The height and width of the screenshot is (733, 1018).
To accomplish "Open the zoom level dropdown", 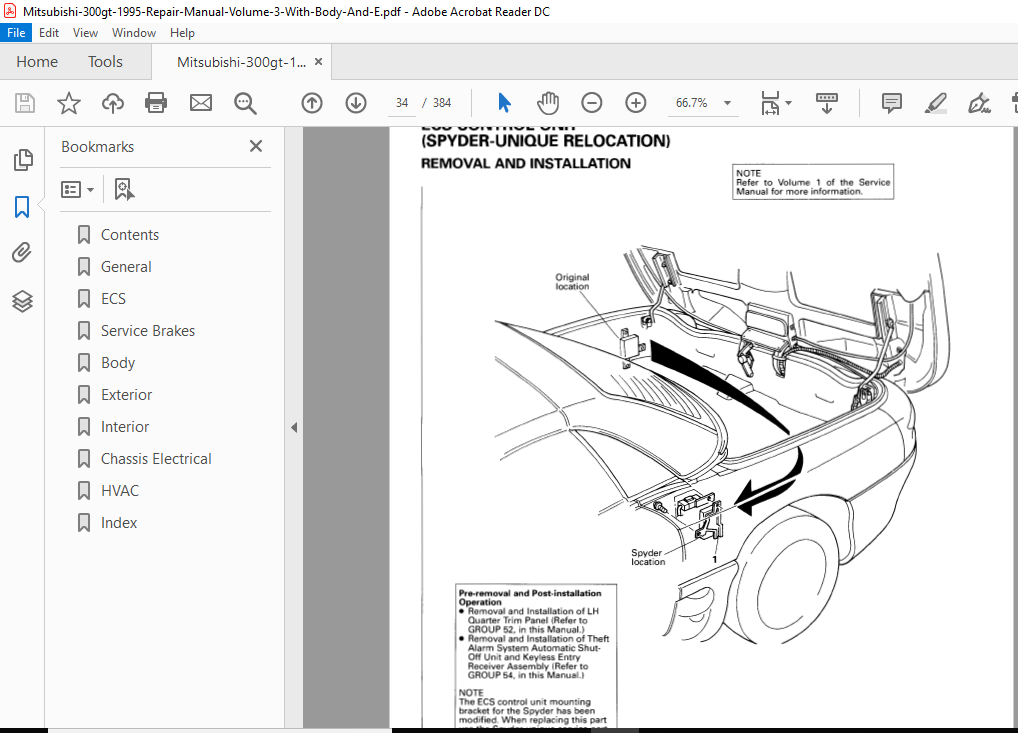I will point(727,103).
